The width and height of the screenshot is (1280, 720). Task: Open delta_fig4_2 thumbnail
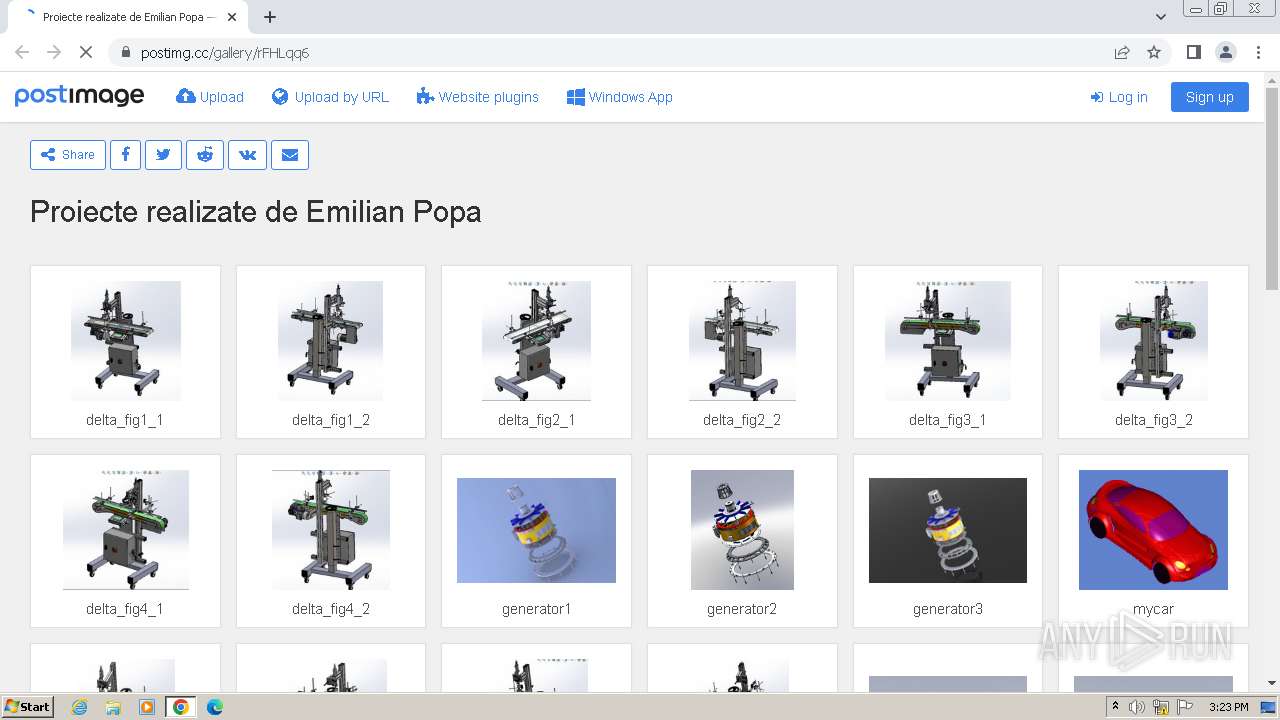click(331, 530)
